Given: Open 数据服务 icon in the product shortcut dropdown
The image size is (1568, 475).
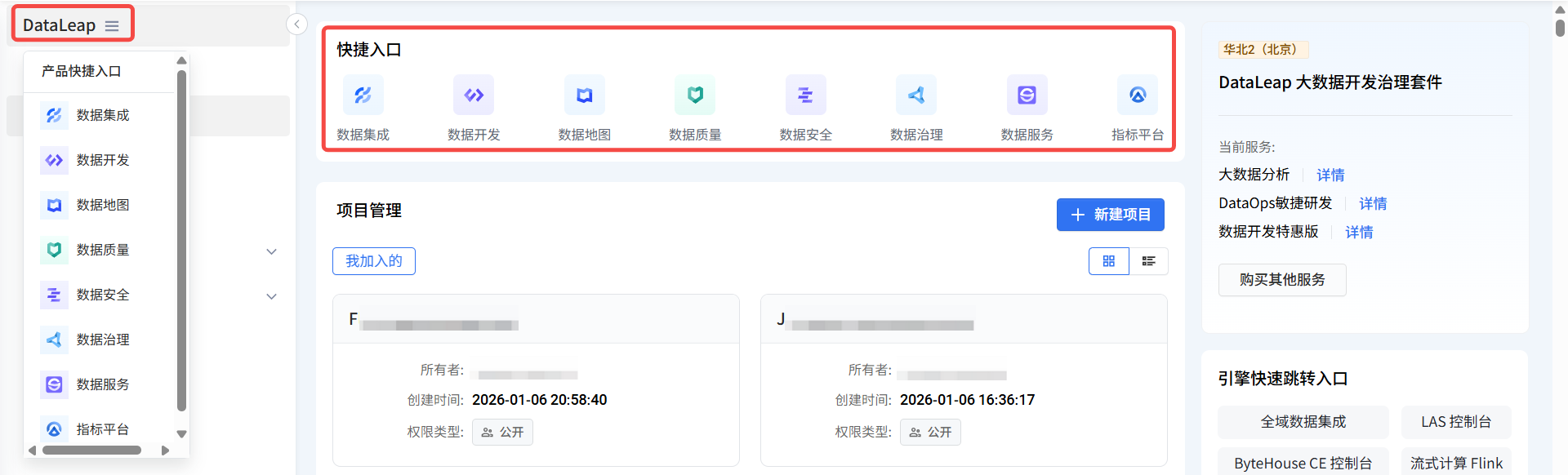Looking at the screenshot, I should (54, 384).
